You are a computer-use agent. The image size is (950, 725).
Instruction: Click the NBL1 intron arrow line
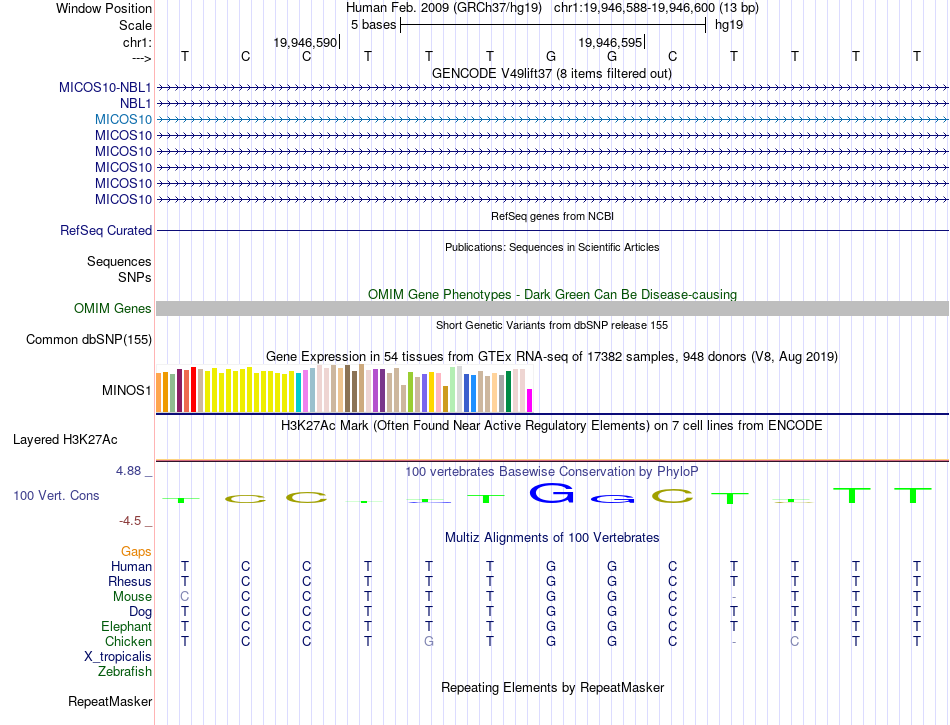pyautogui.click(x=552, y=104)
